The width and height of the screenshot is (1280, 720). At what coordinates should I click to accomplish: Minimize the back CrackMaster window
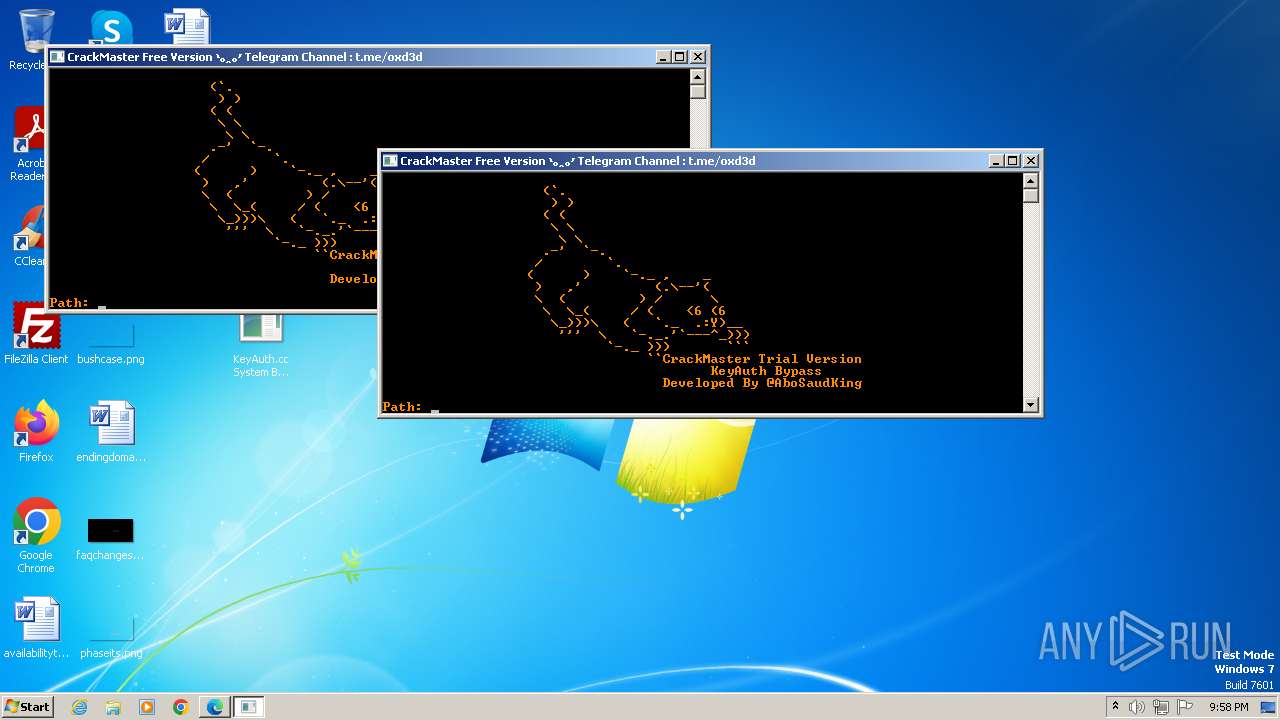click(663, 57)
